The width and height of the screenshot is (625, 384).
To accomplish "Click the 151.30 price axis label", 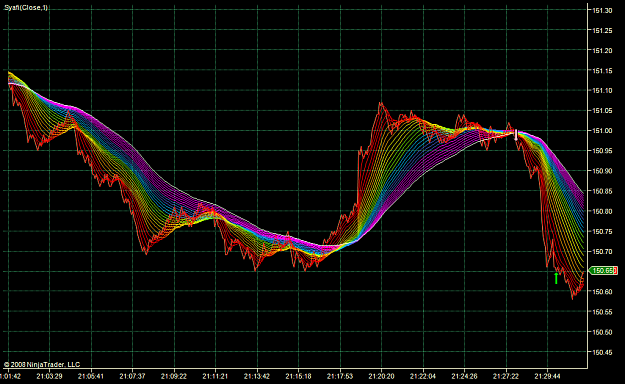I will 602,11.
